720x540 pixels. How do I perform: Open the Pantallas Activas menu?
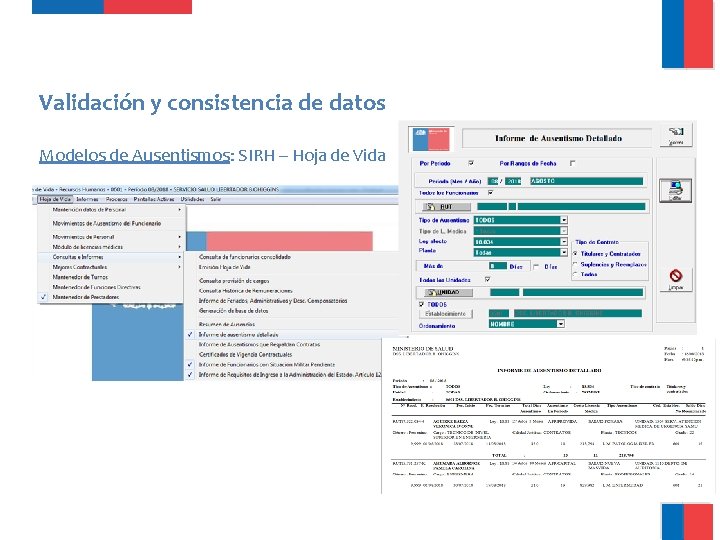point(154,199)
